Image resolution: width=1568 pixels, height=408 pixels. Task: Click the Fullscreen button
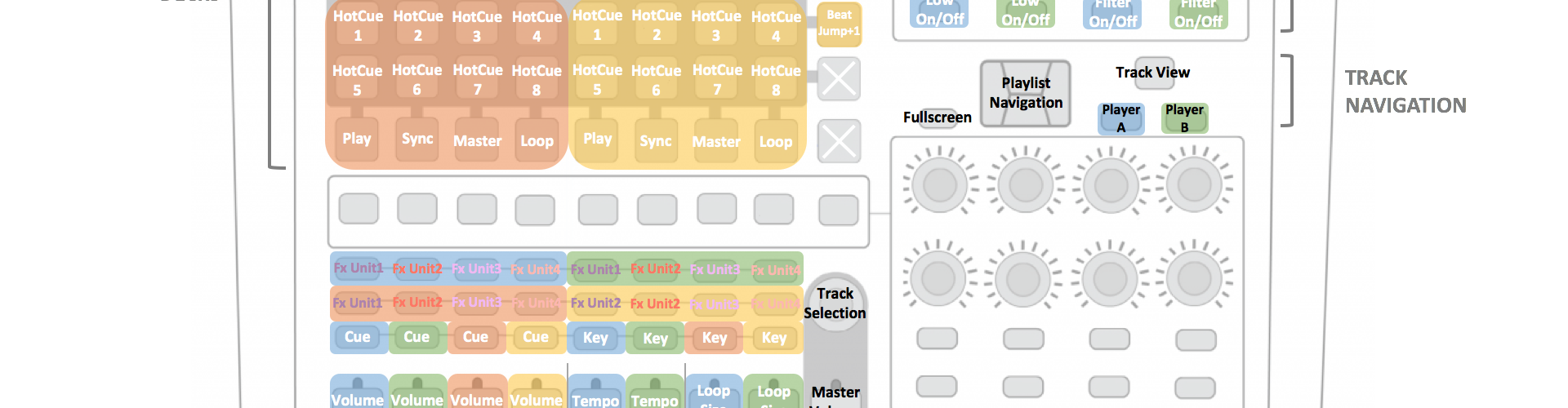point(938,118)
